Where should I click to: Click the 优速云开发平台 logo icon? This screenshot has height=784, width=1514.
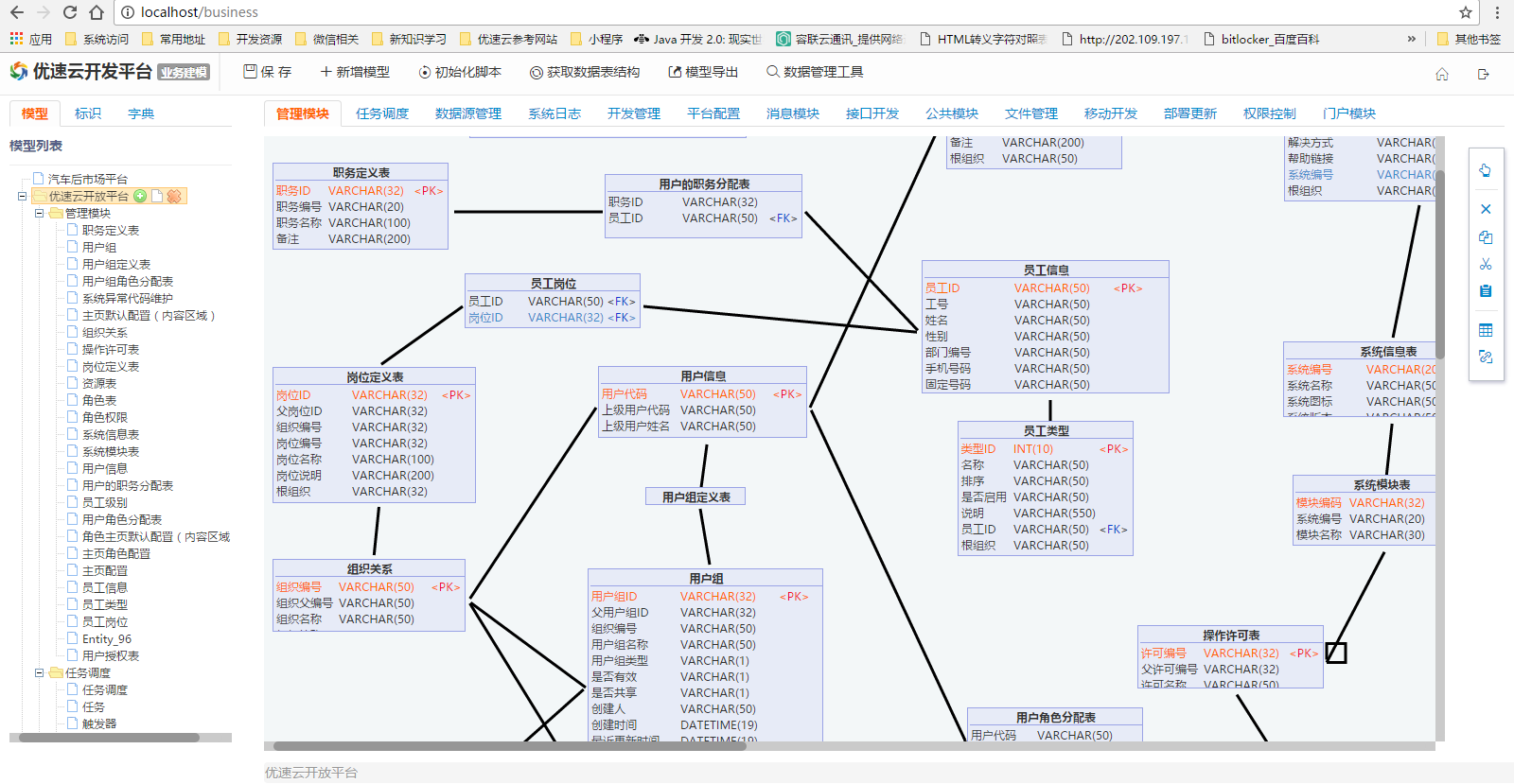[19, 71]
